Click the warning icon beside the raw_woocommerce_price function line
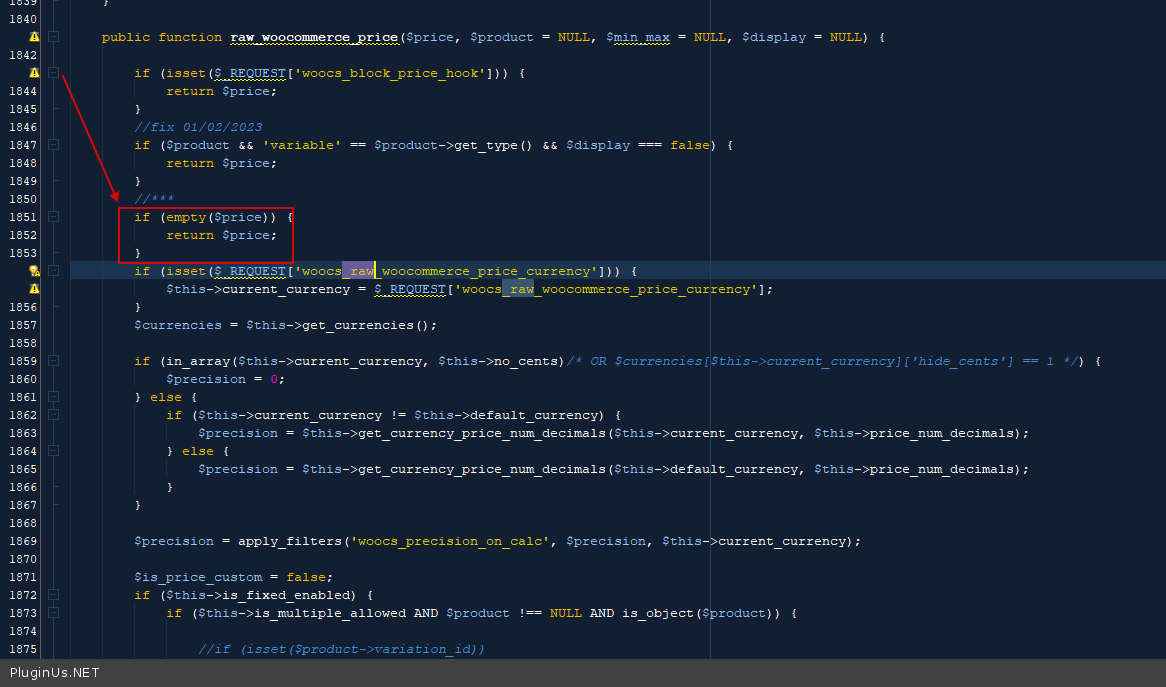 (34, 37)
